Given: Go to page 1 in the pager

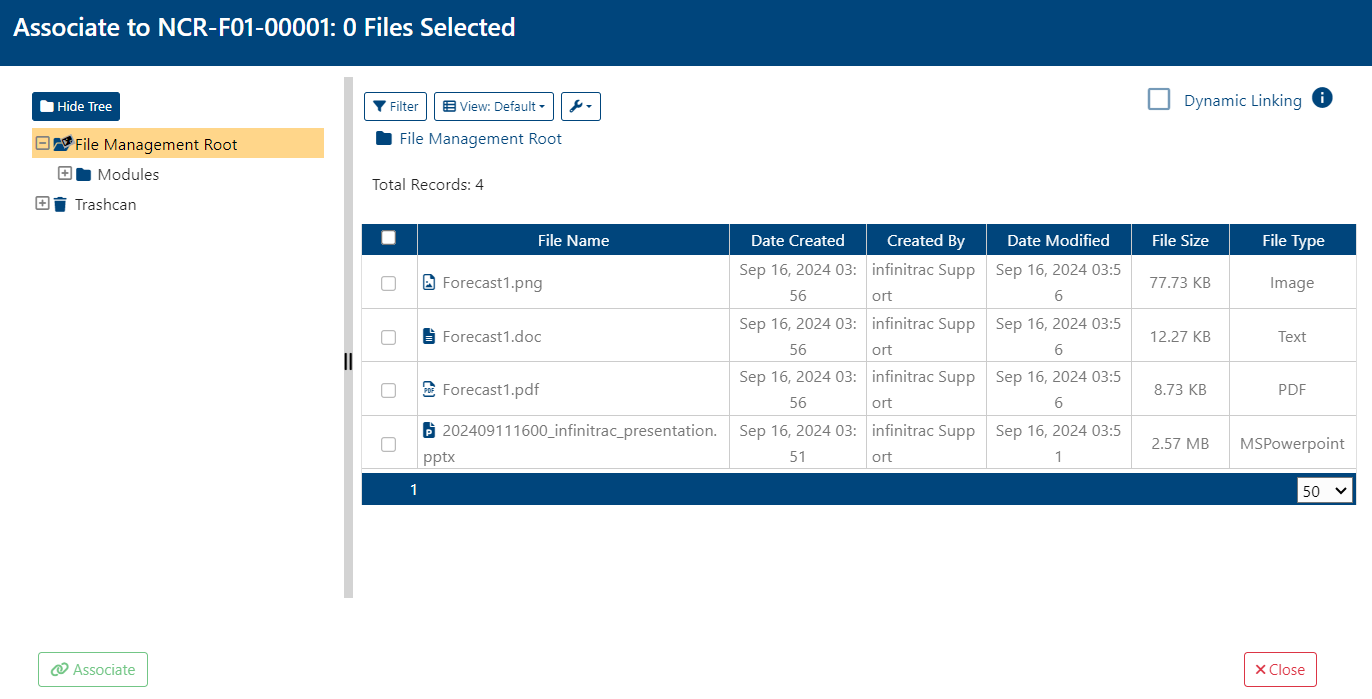Looking at the screenshot, I should pyautogui.click(x=414, y=490).
